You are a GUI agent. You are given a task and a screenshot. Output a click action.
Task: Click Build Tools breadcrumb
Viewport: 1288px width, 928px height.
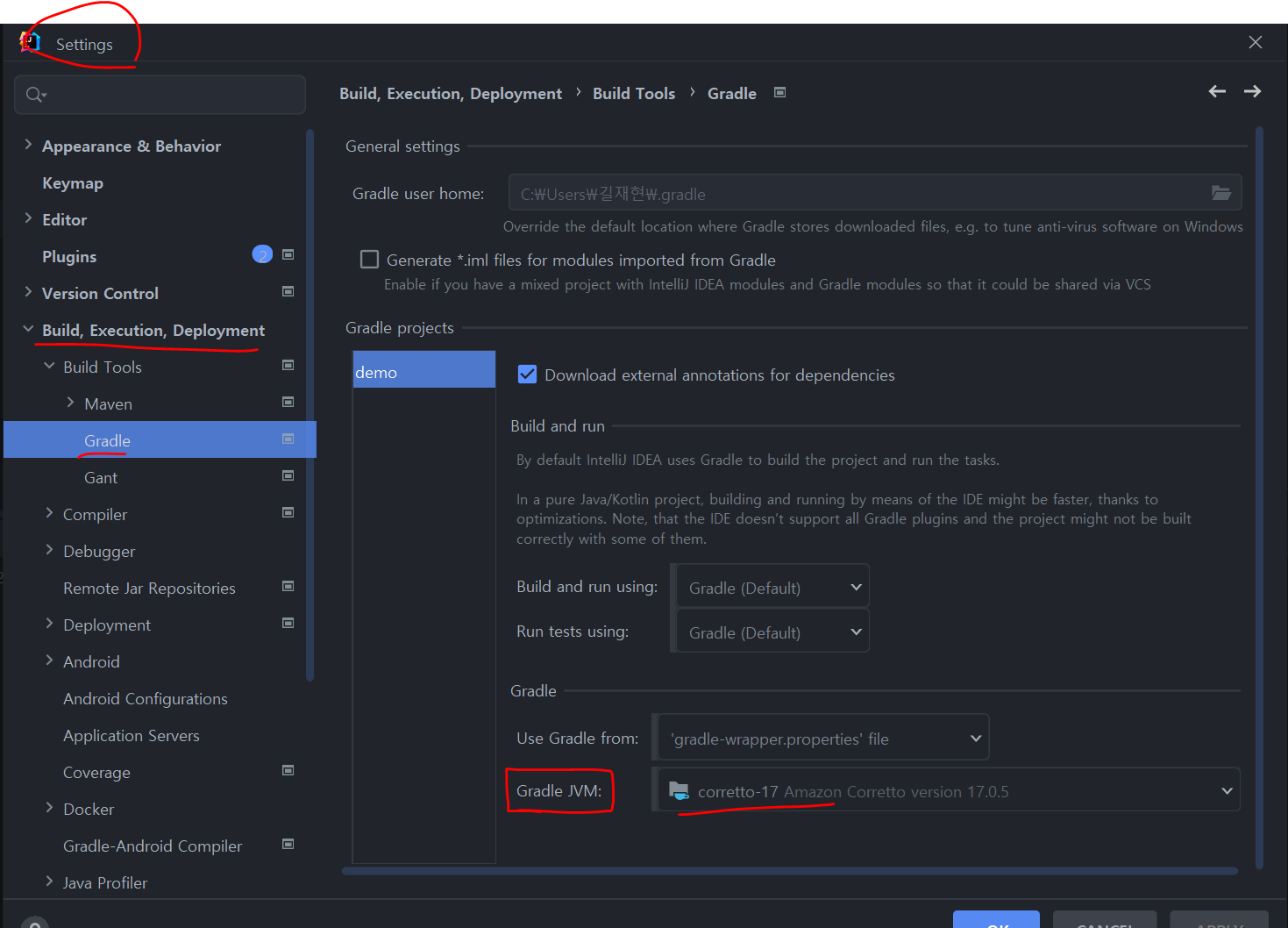coord(634,93)
